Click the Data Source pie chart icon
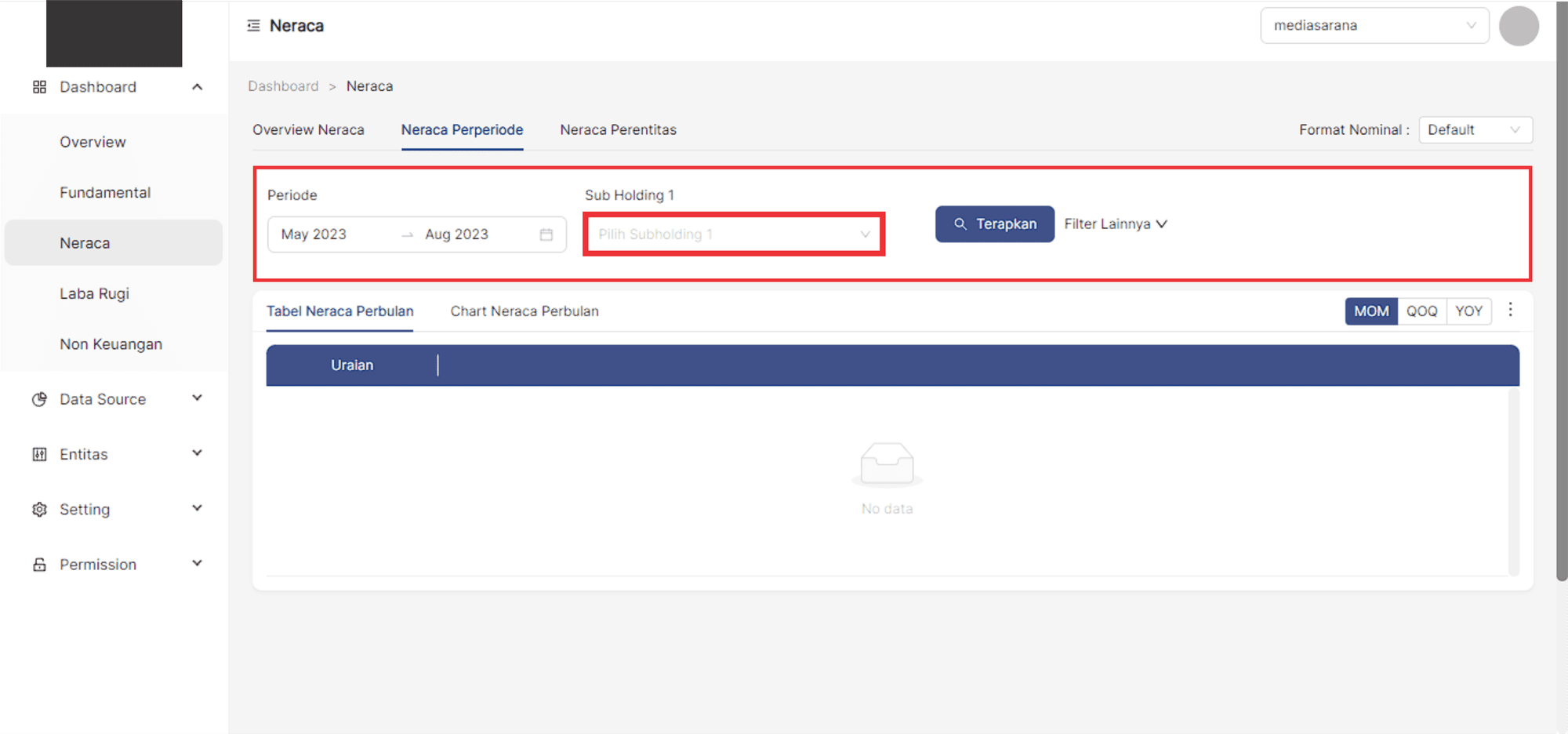The width and height of the screenshot is (1568, 734). (39, 399)
